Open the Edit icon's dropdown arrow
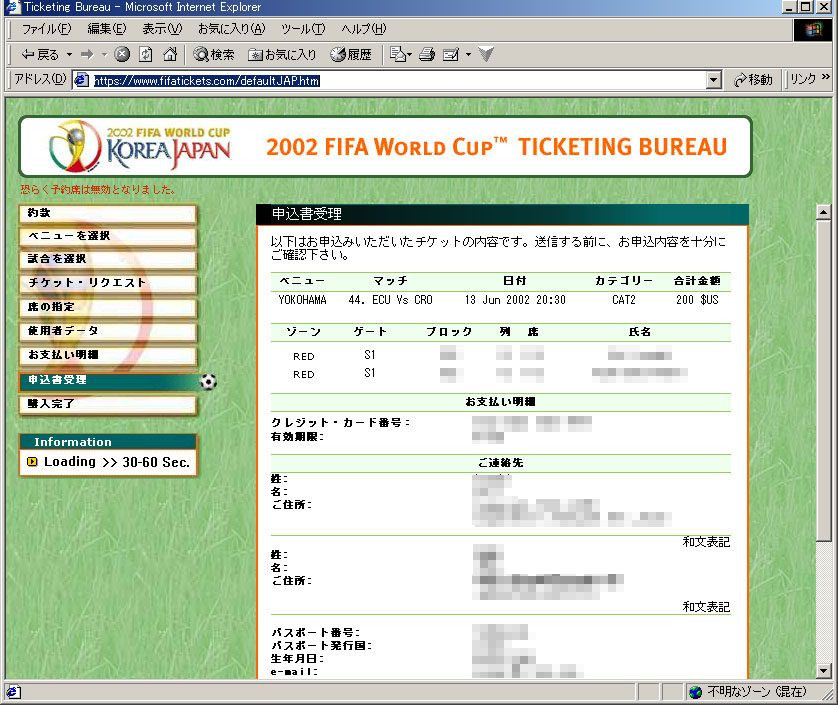Screen dimensions: 838x705 tap(468, 55)
